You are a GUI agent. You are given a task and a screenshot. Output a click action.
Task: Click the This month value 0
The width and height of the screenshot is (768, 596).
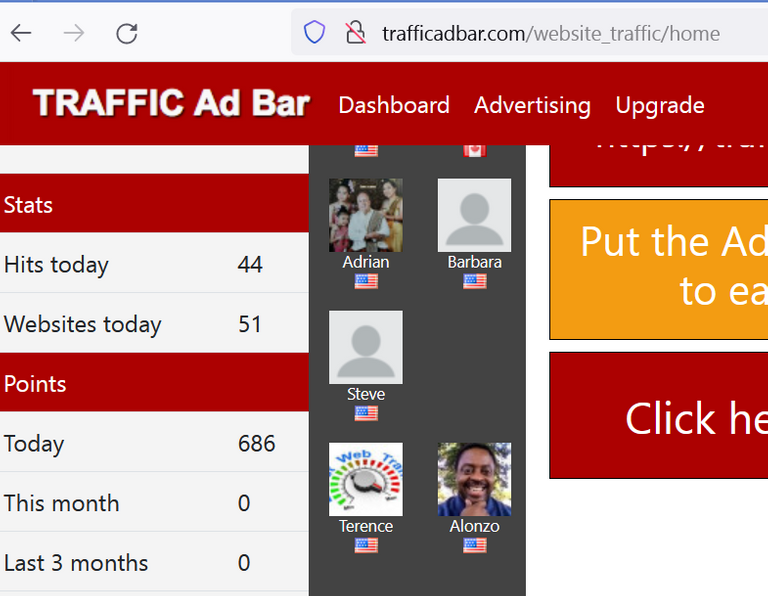[x=244, y=503]
